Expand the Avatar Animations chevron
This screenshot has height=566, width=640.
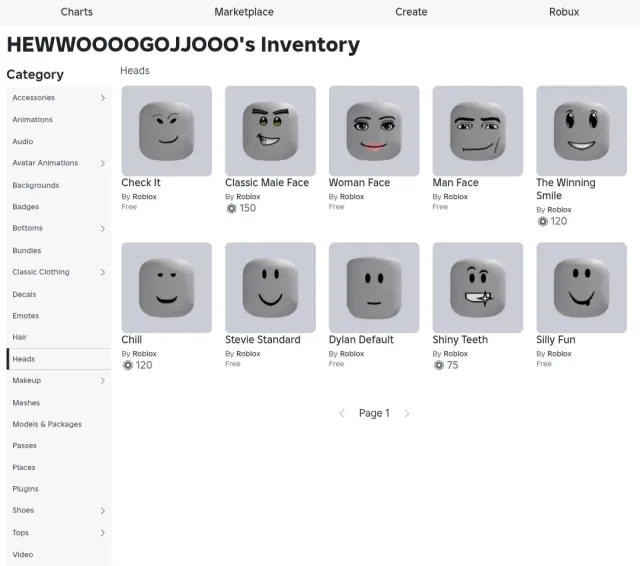pyautogui.click(x=103, y=163)
